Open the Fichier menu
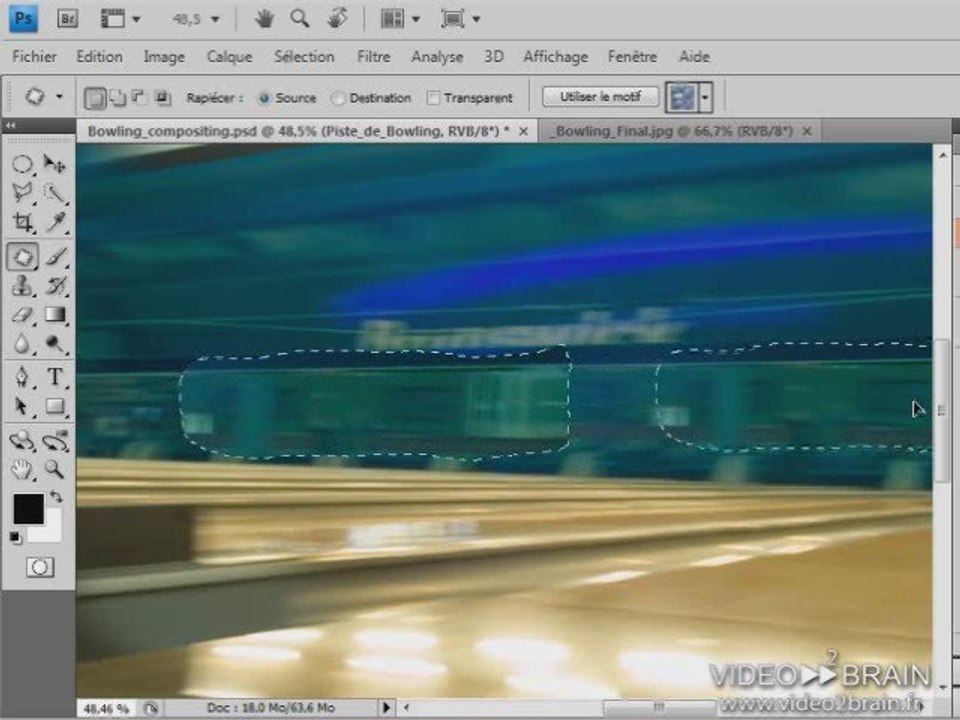 click(34, 57)
